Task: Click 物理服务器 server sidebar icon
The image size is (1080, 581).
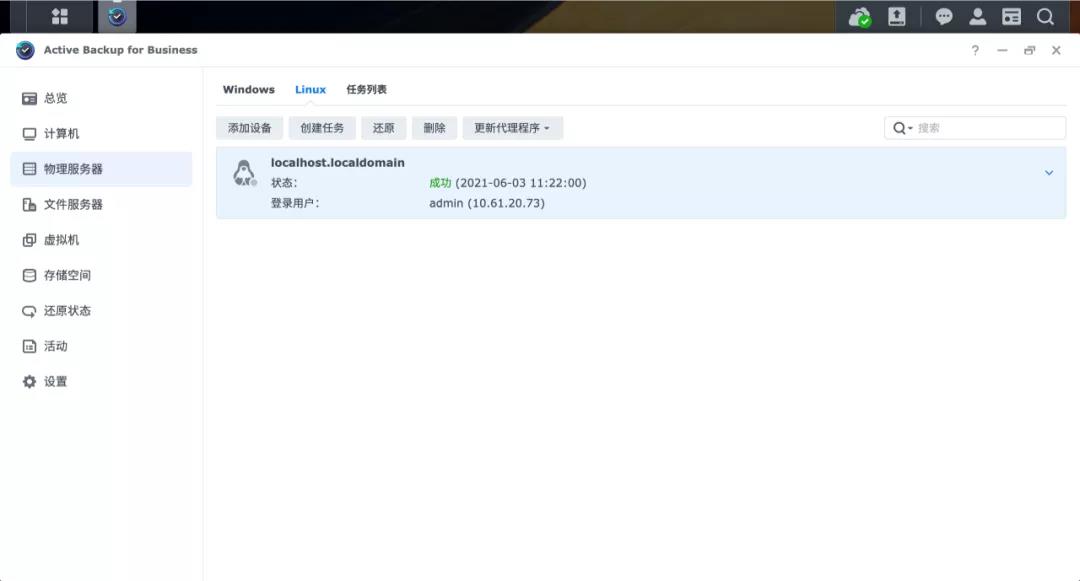Action: 29,169
